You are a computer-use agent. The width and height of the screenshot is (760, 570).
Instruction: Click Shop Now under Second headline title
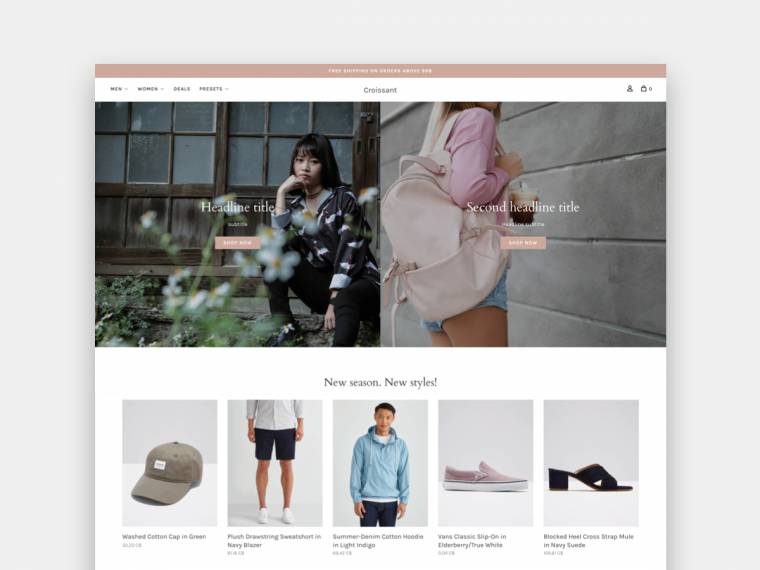523,243
